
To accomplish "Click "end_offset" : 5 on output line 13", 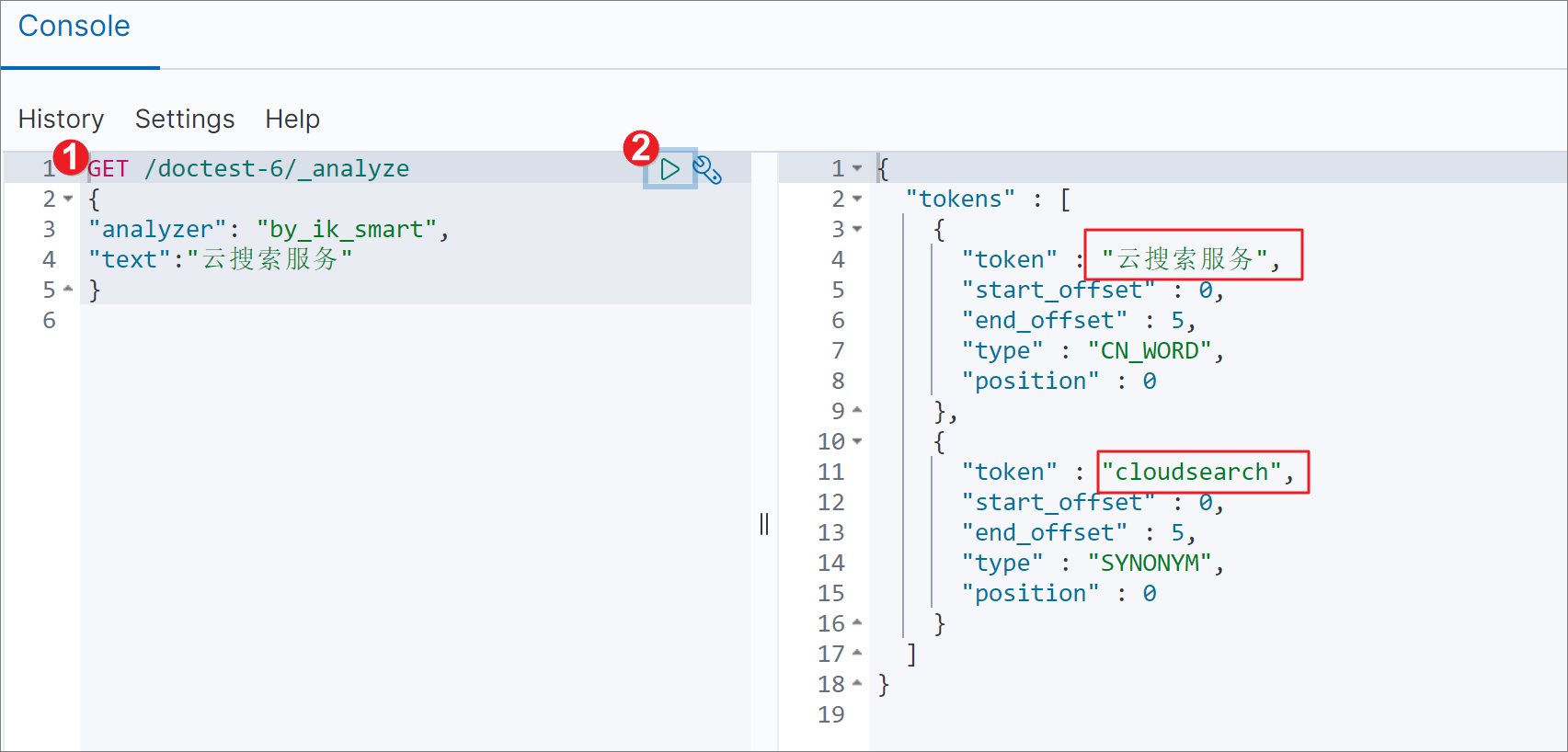I will click(x=1078, y=532).
